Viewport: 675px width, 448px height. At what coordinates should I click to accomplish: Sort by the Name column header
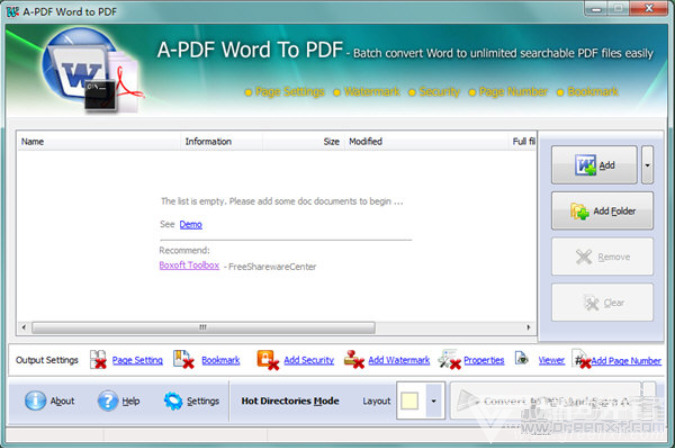tap(98, 142)
